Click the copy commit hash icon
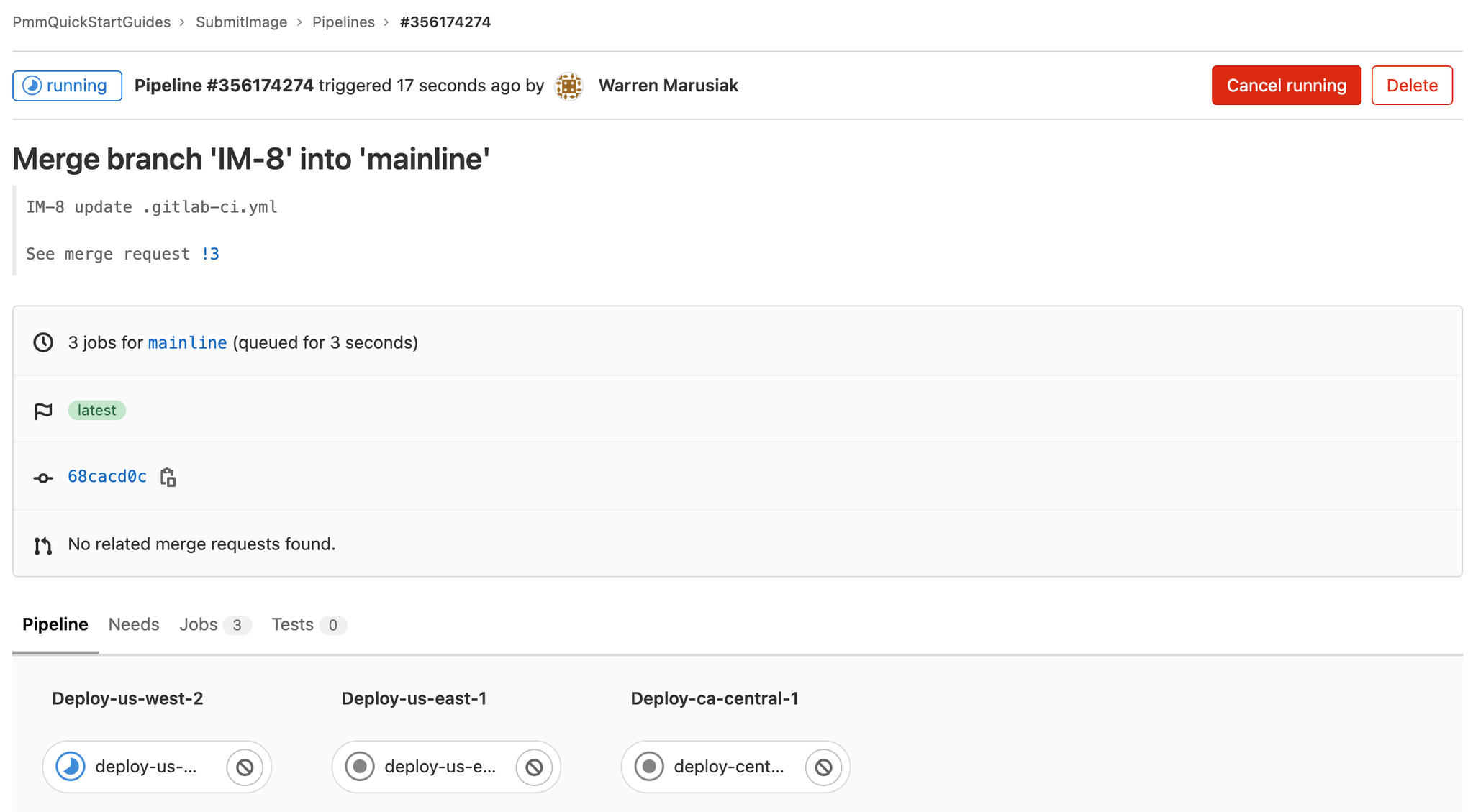1468x812 pixels. (168, 476)
